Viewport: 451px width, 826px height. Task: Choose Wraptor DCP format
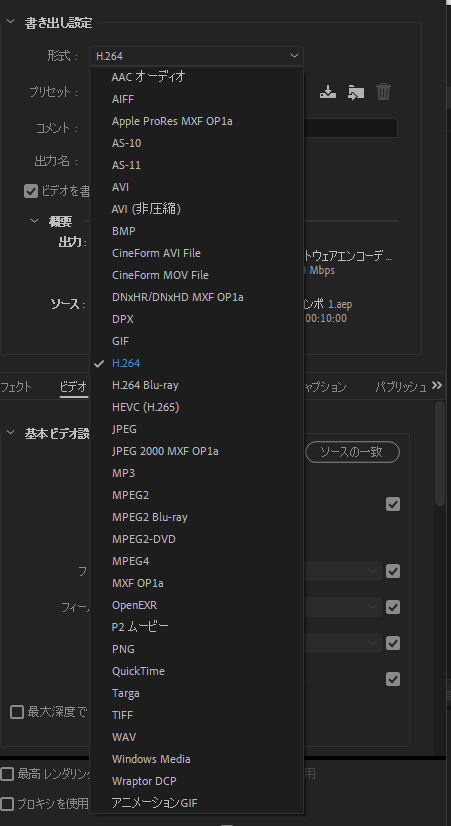click(196, 781)
